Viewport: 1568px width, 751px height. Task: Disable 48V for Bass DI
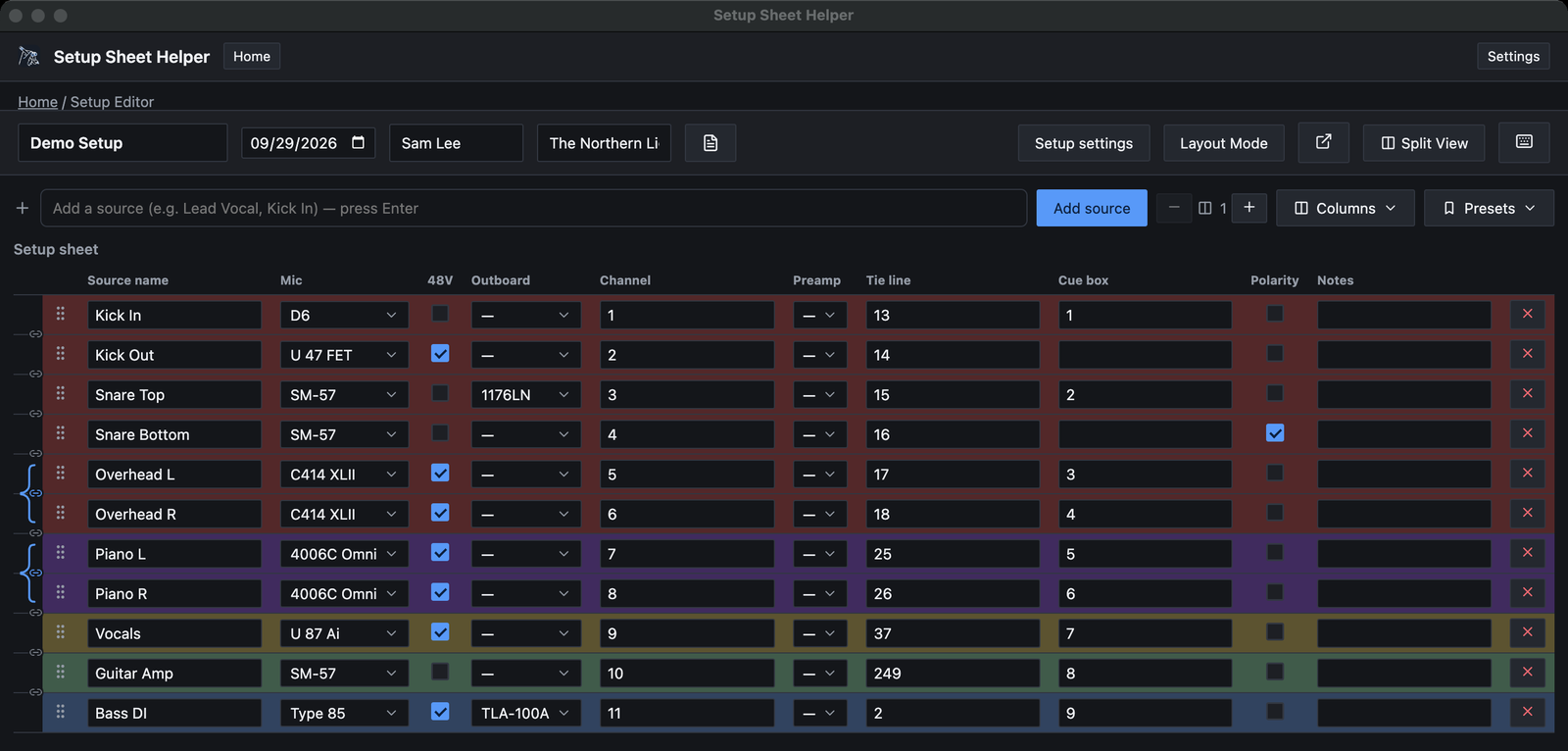pos(440,712)
